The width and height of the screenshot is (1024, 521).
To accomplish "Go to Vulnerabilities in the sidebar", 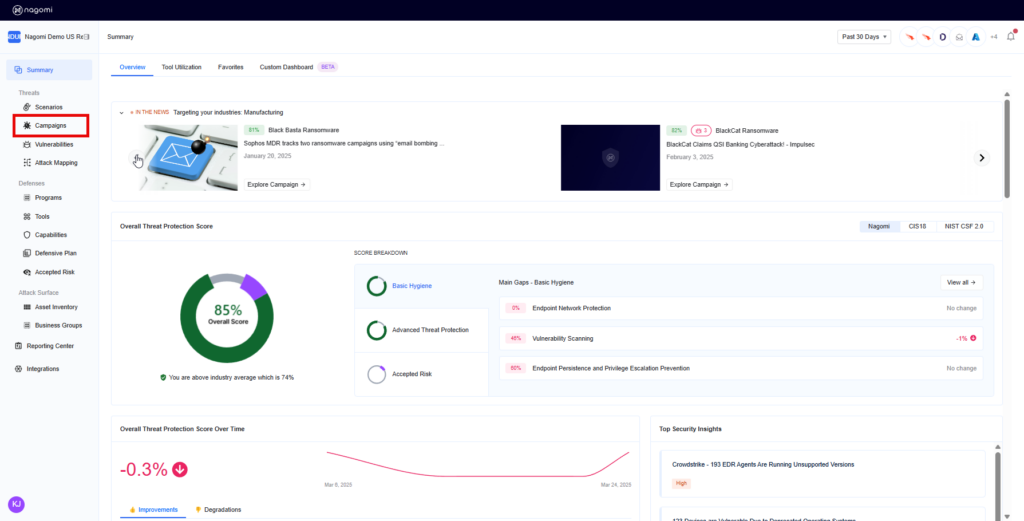I will coord(54,144).
